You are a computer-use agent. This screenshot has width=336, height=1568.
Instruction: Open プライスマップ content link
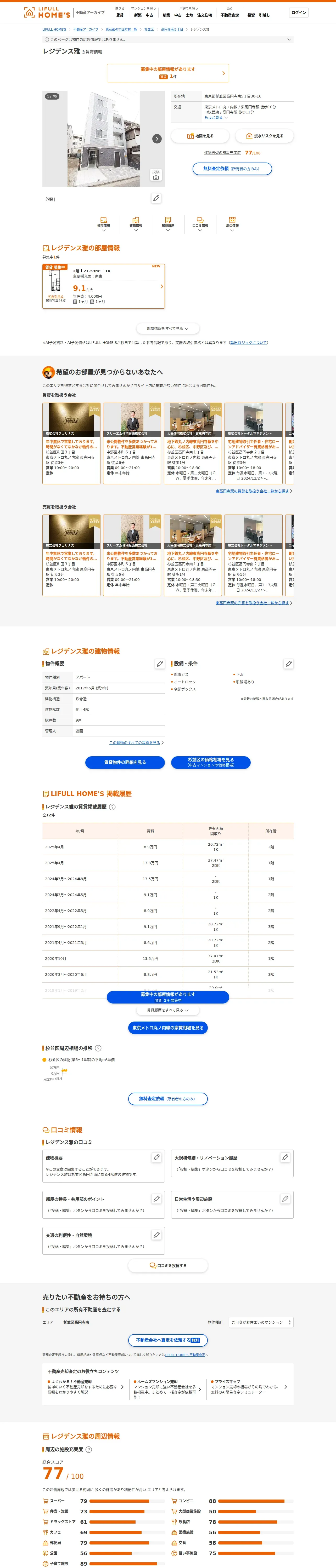[249, 1387]
